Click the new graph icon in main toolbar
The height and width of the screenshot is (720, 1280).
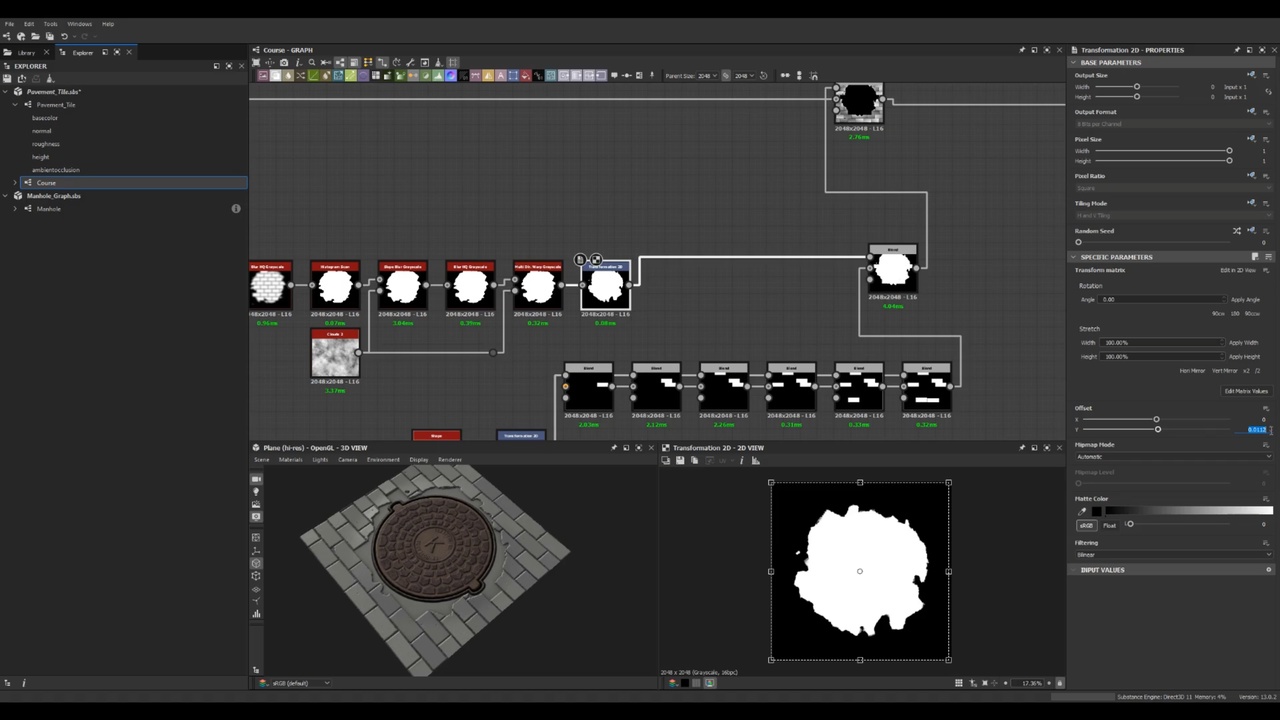pos(7,36)
